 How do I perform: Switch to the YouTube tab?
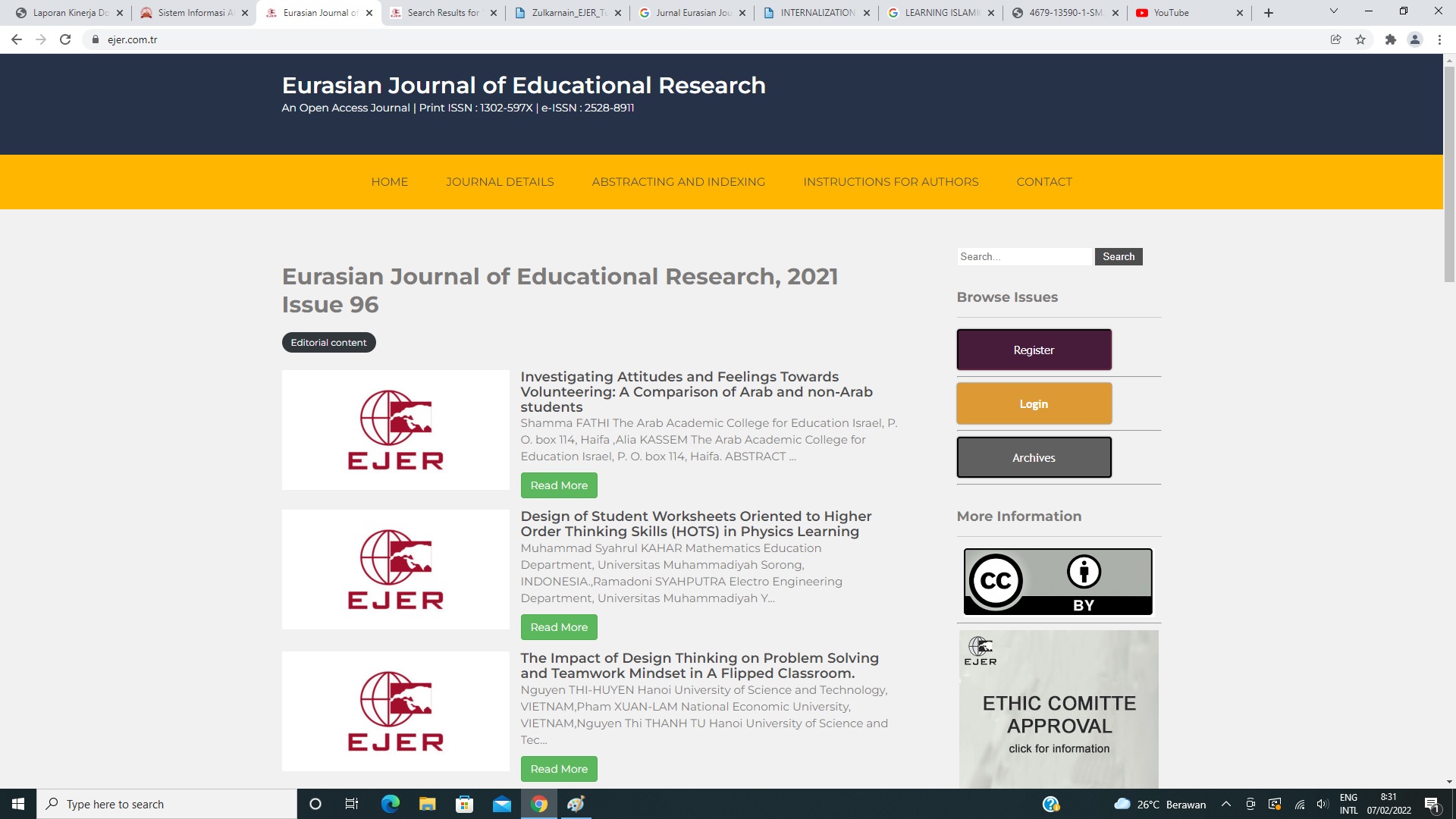pos(1183,13)
